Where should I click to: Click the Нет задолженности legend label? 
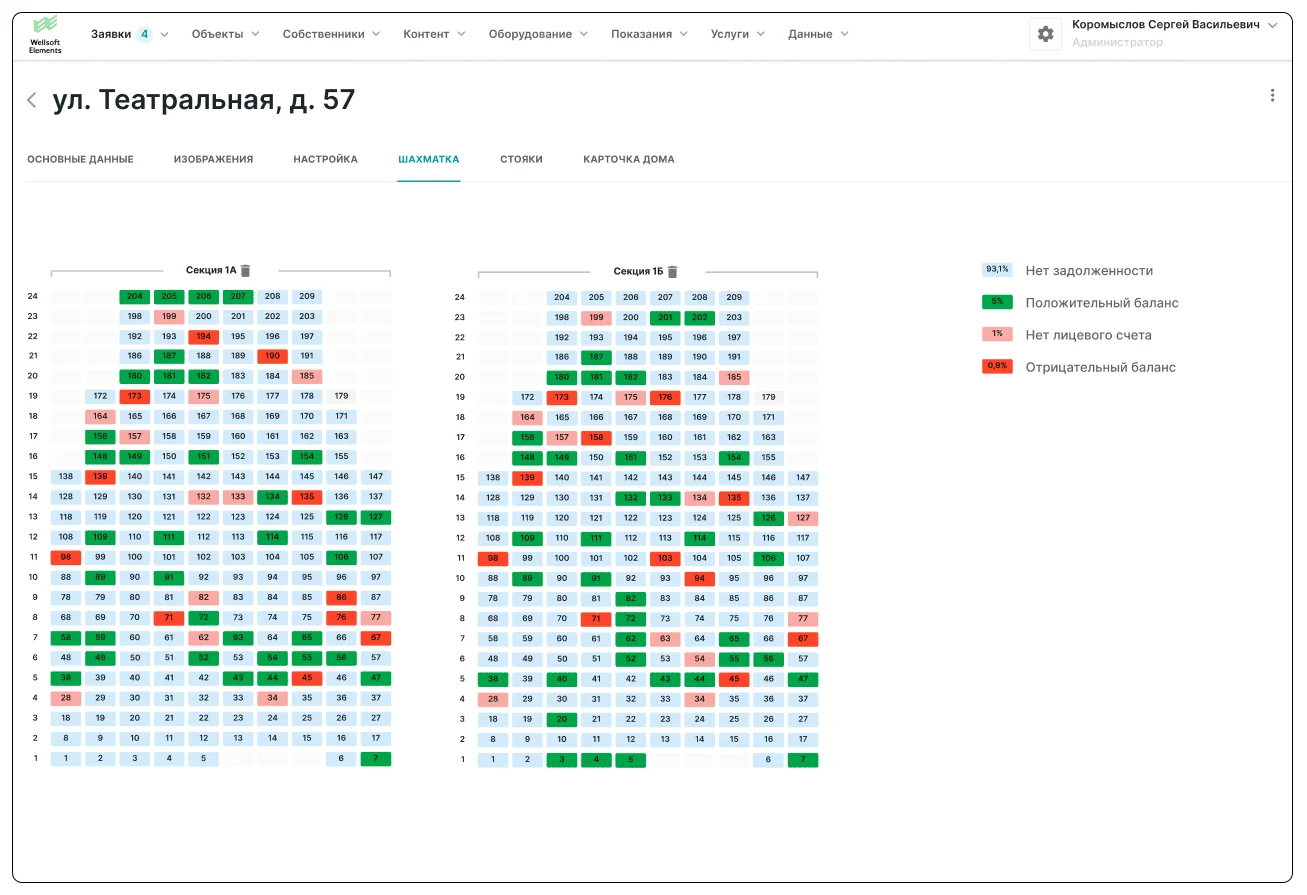(1089, 271)
